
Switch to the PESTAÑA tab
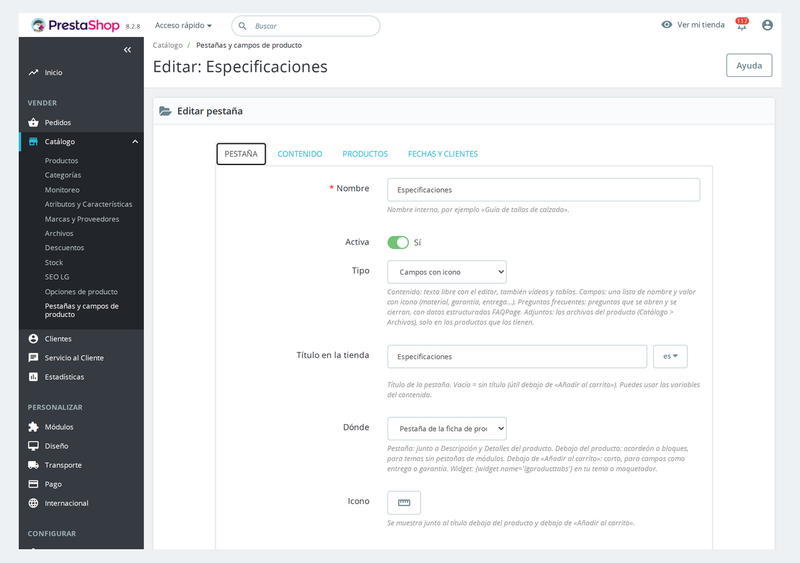click(x=241, y=154)
